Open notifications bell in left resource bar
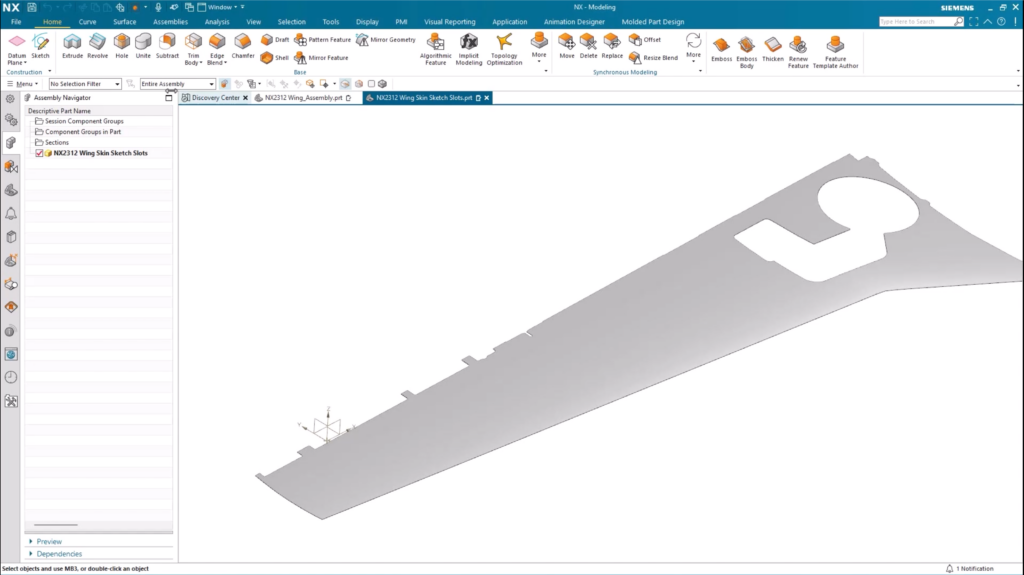This screenshot has width=1024, height=575. [x=11, y=213]
